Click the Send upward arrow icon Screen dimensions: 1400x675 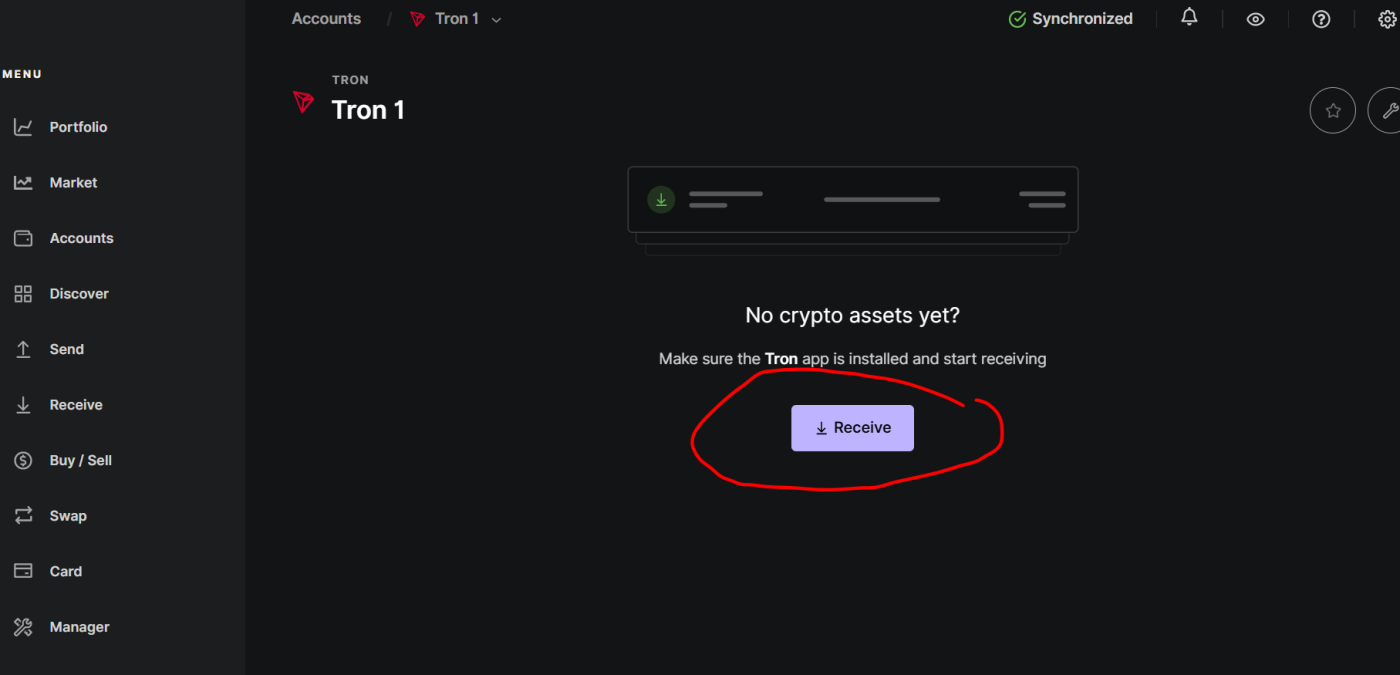tap(22, 349)
